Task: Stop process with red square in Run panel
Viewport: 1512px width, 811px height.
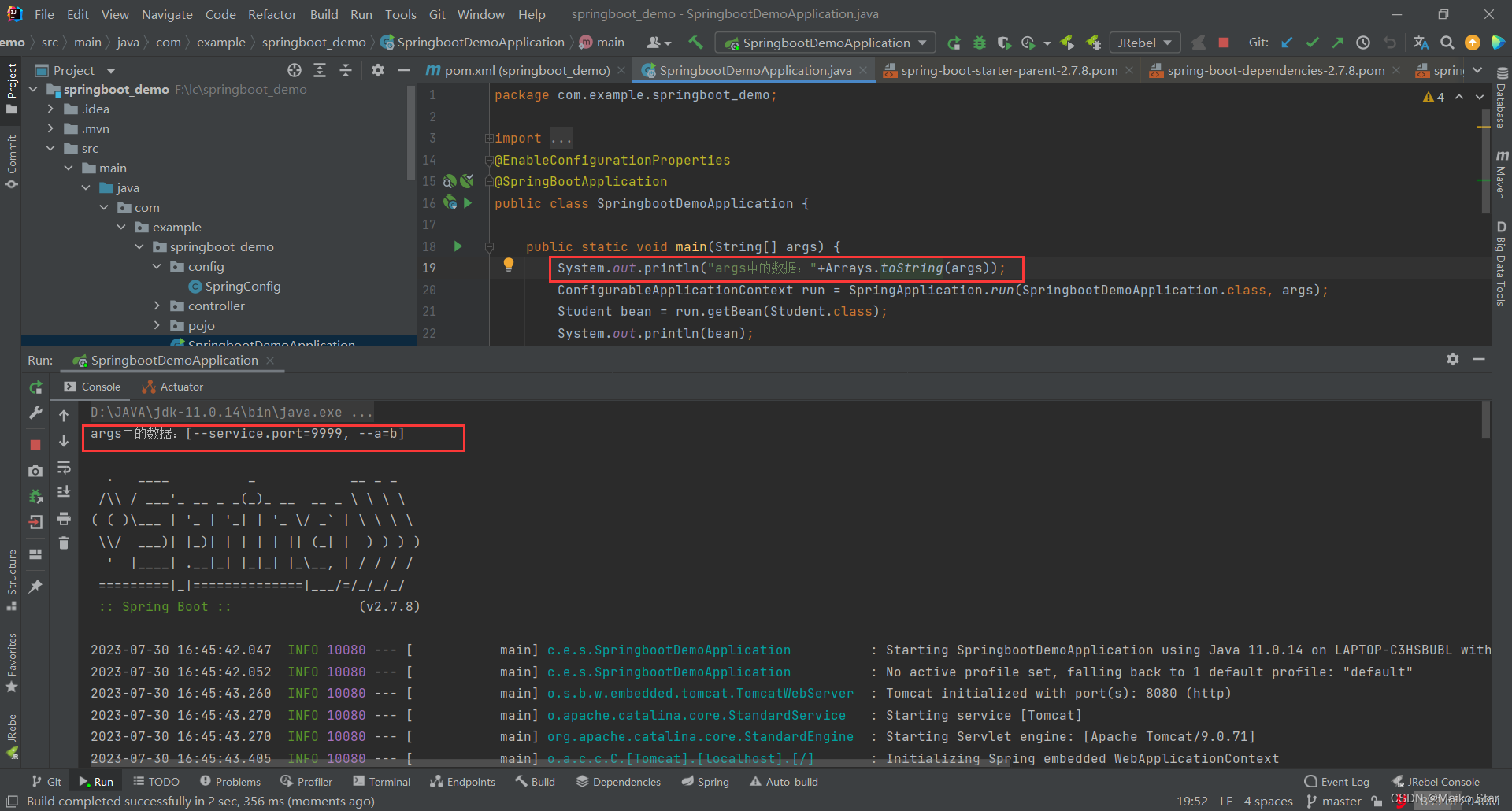Action: pyautogui.click(x=35, y=445)
